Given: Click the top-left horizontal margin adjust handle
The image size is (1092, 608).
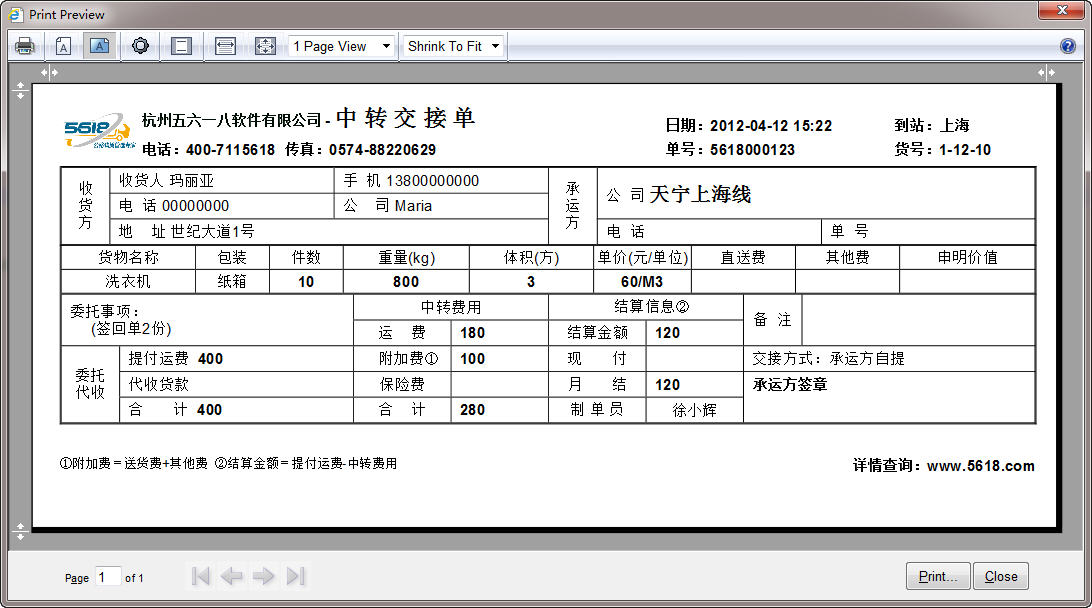Looking at the screenshot, I should (48, 73).
